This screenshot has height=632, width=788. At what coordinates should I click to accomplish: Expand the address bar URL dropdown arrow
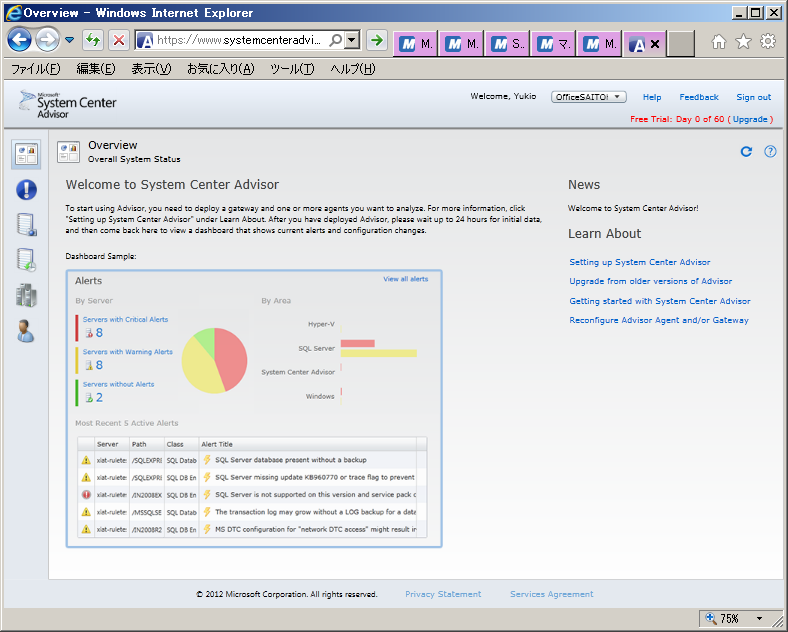coord(351,41)
